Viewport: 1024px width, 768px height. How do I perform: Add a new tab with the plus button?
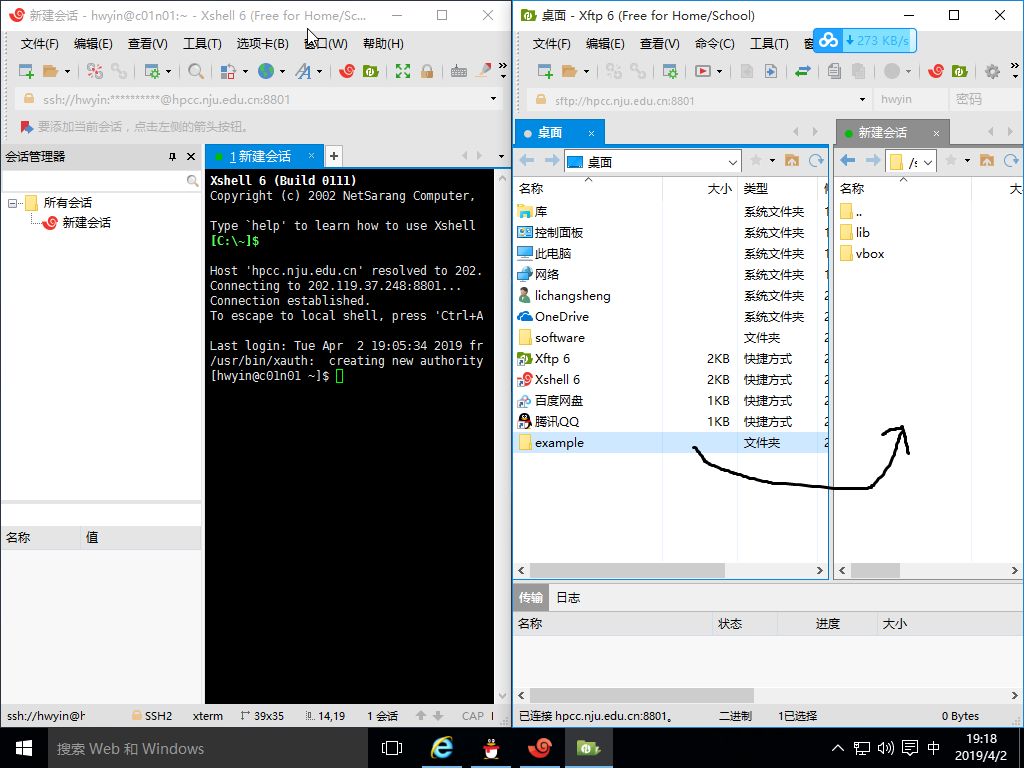334,156
